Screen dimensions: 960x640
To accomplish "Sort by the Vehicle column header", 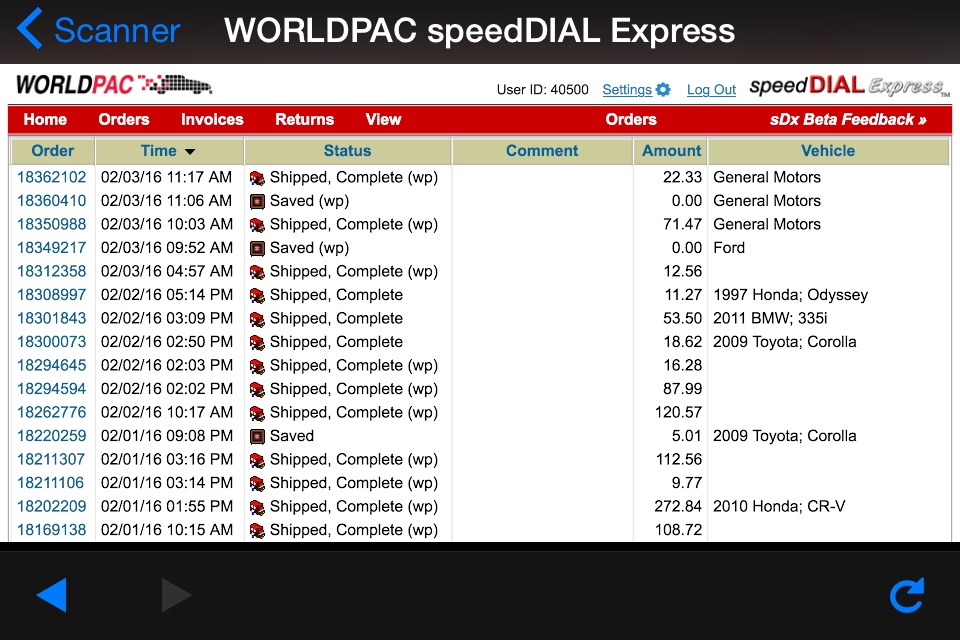I will click(828, 151).
